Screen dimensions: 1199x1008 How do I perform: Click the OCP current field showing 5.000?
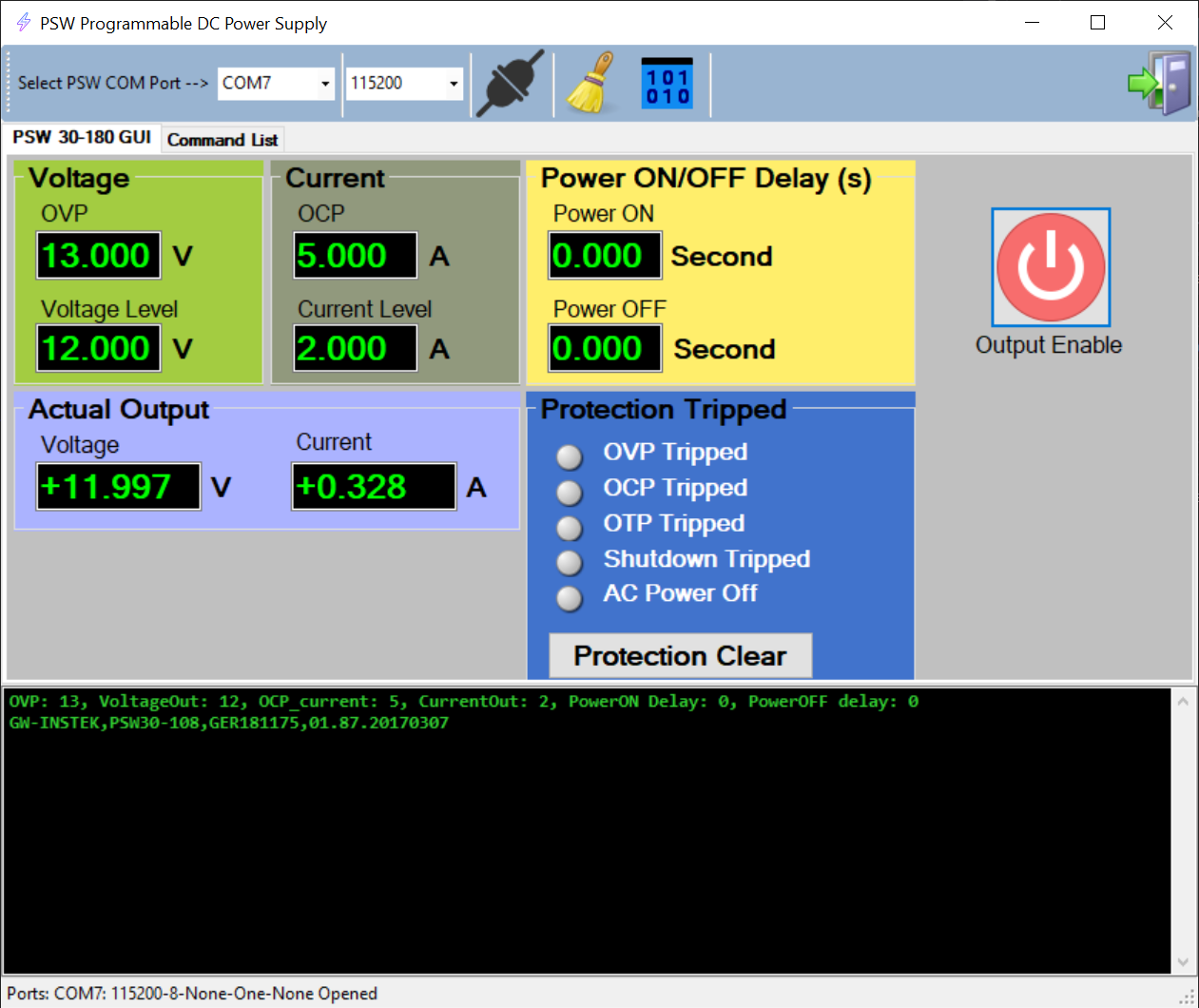355,256
